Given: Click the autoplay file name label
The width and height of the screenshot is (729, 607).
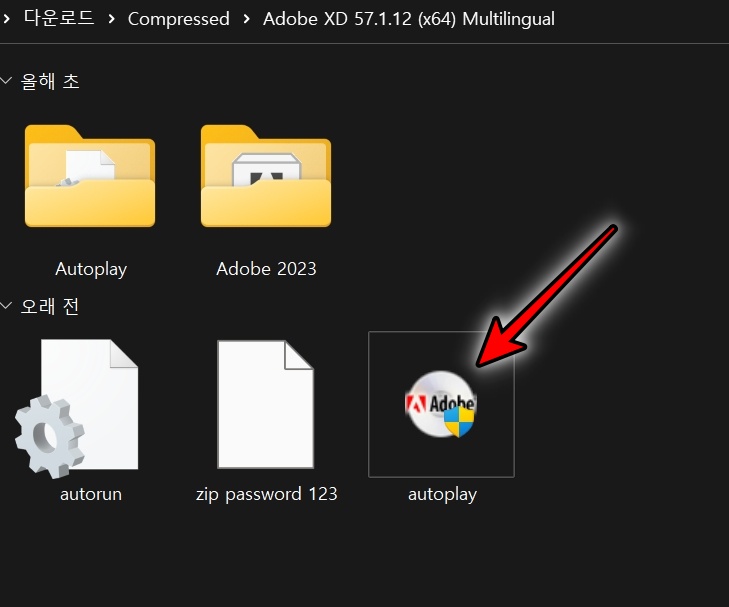Looking at the screenshot, I should pos(442,495).
